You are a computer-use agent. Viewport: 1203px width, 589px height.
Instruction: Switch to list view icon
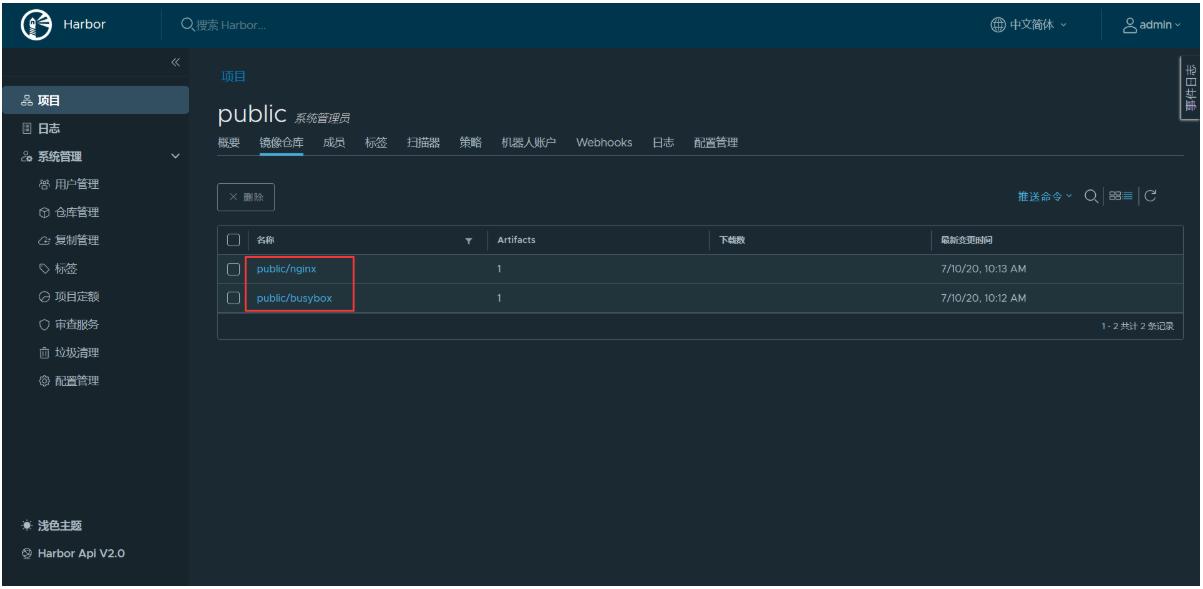coord(1127,196)
